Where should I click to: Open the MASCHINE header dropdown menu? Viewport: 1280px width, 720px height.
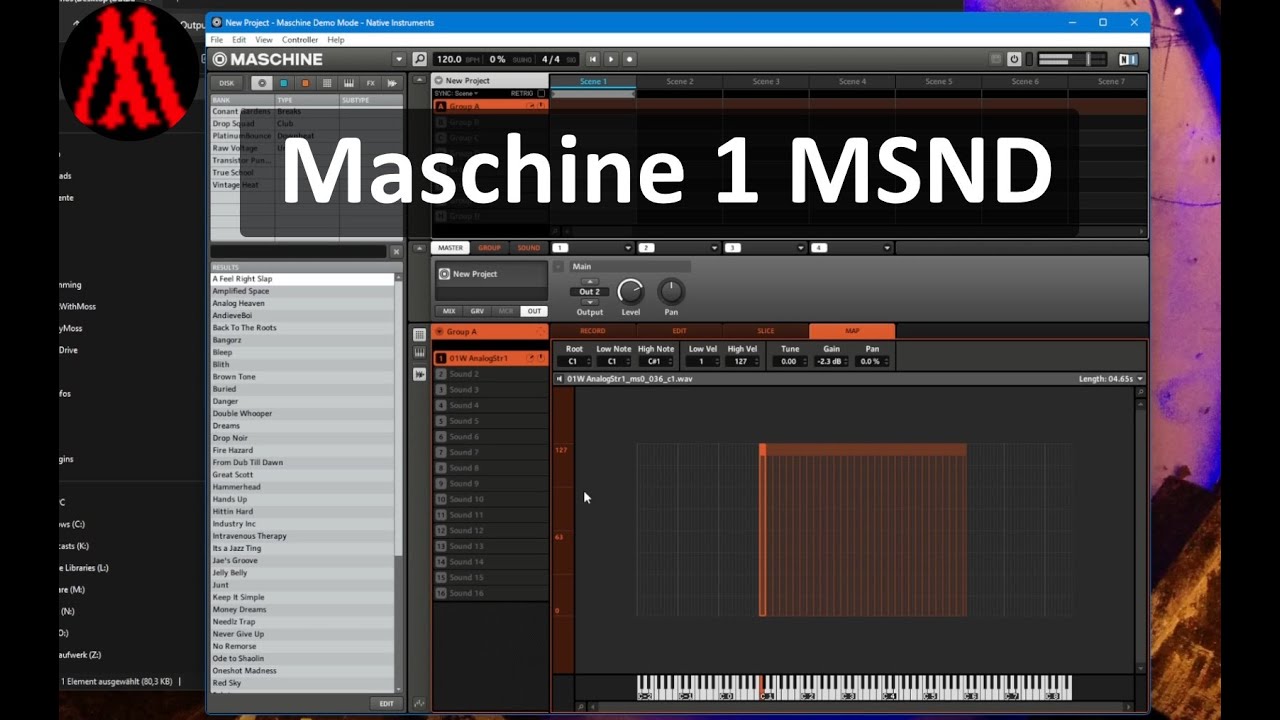(399, 59)
